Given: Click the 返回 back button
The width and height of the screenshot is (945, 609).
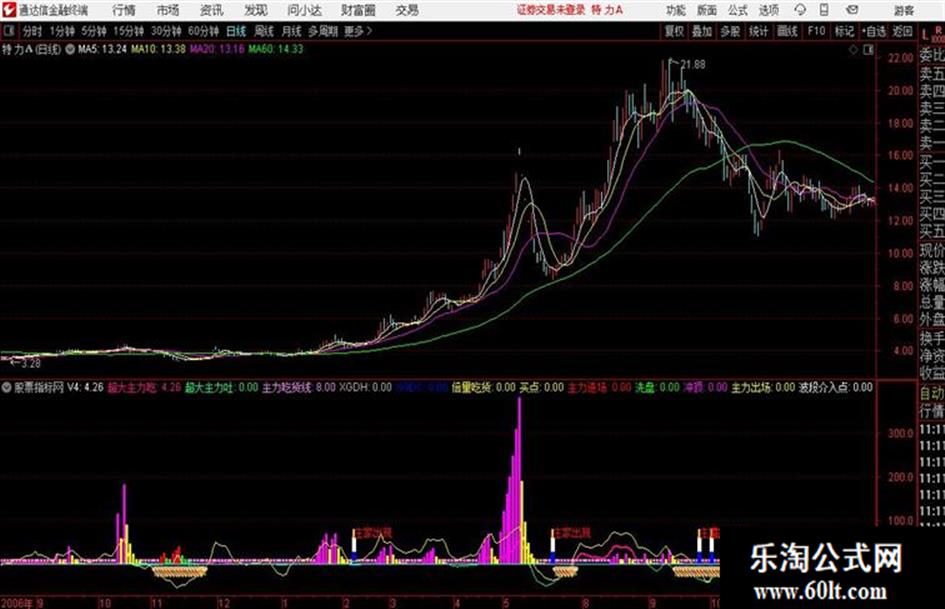Looking at the screenshot, I should point(902,31).
